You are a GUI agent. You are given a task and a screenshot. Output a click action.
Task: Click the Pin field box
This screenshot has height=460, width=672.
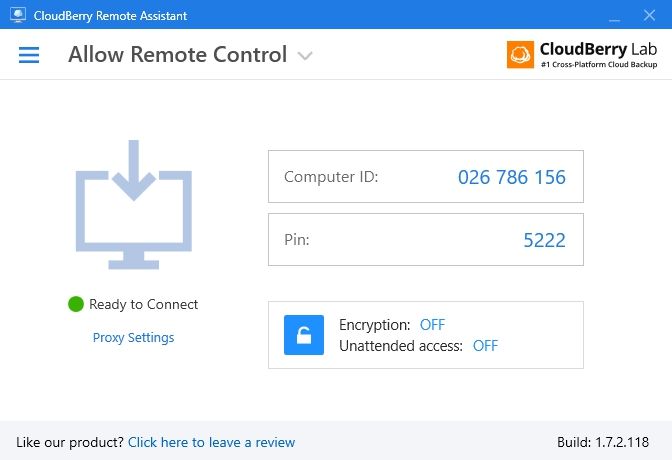[426, 239]
